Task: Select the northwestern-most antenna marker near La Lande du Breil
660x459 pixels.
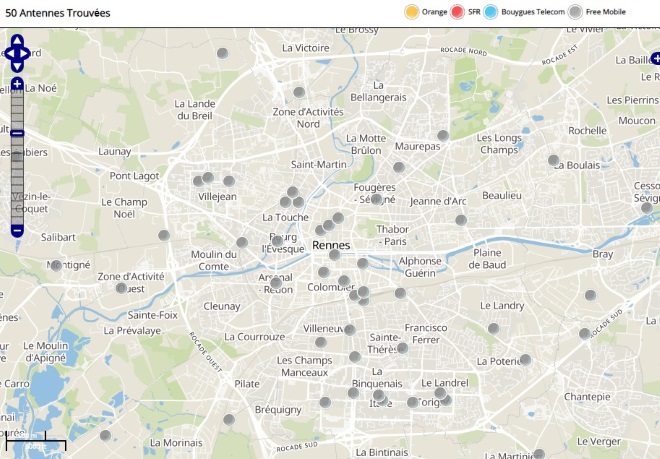Action: tap(222, 53)
